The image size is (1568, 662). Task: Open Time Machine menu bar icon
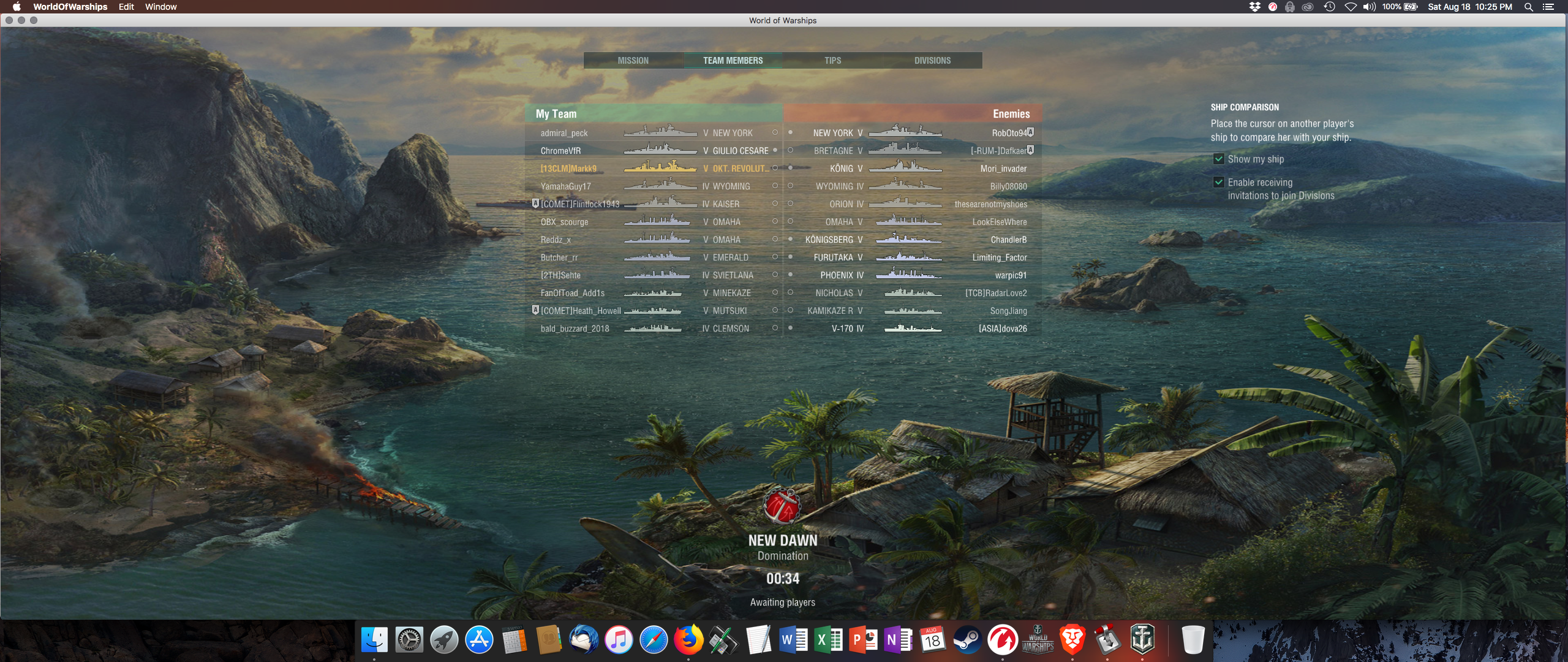click(1329, 7)
